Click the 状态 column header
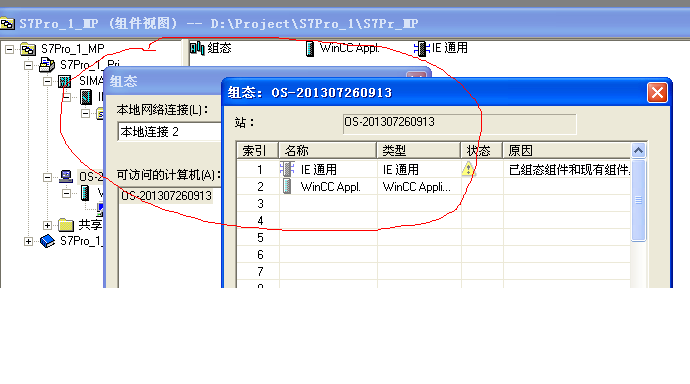Screen dimensions: 690x384 tap(481, 150)
